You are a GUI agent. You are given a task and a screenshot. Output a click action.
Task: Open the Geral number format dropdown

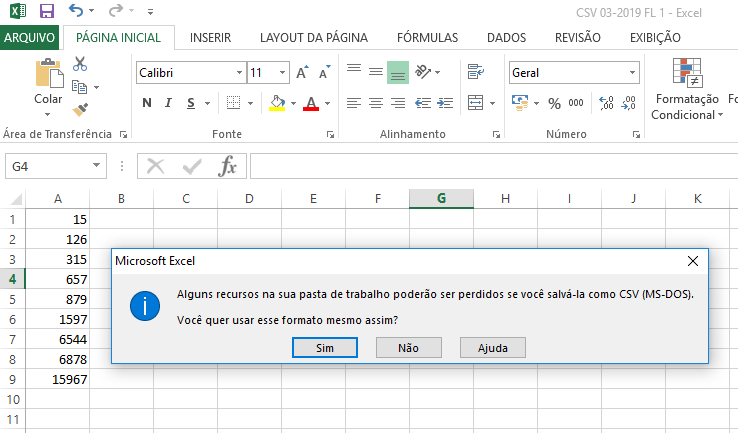(x=632, y=72)
